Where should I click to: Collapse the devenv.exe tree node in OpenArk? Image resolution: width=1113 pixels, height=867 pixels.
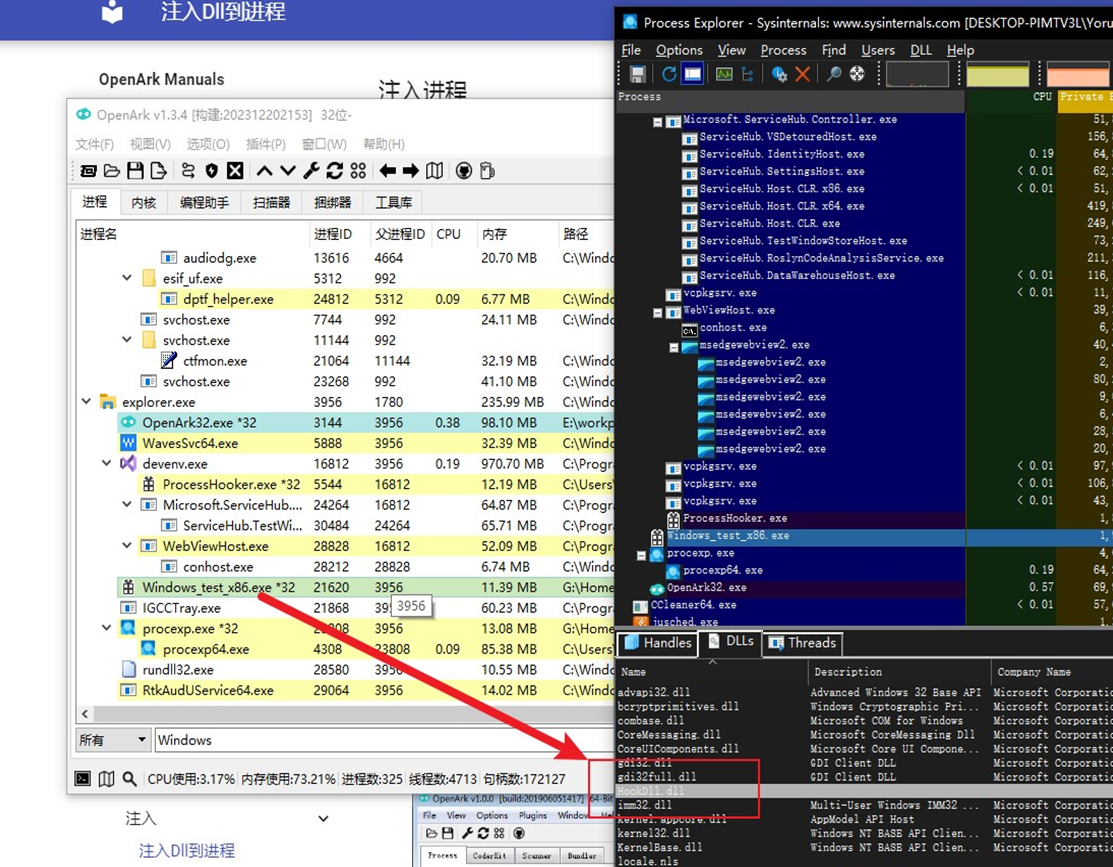coord(106,464)
